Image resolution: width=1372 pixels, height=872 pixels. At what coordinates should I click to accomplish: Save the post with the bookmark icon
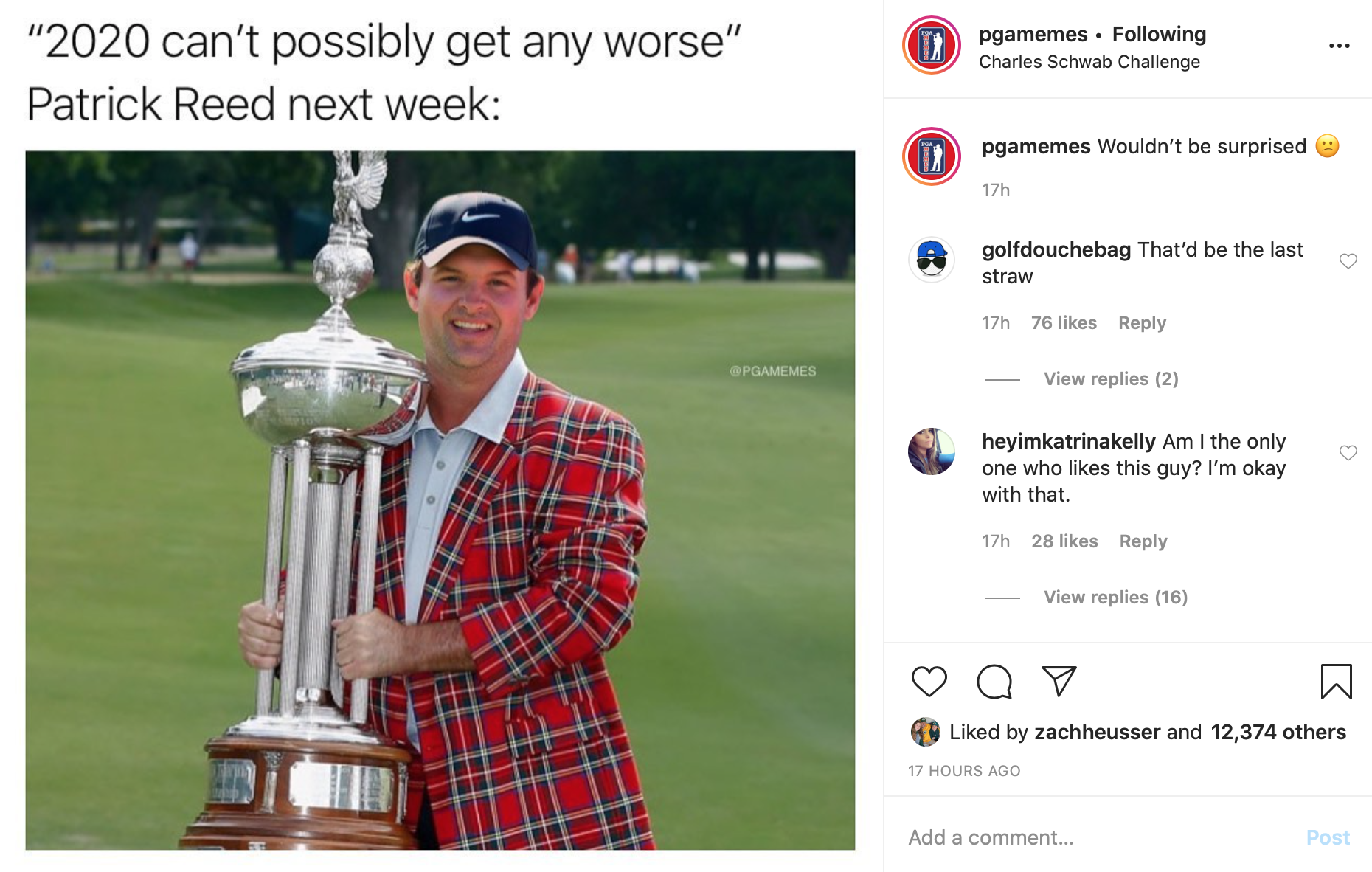(x=1336, y=681)
